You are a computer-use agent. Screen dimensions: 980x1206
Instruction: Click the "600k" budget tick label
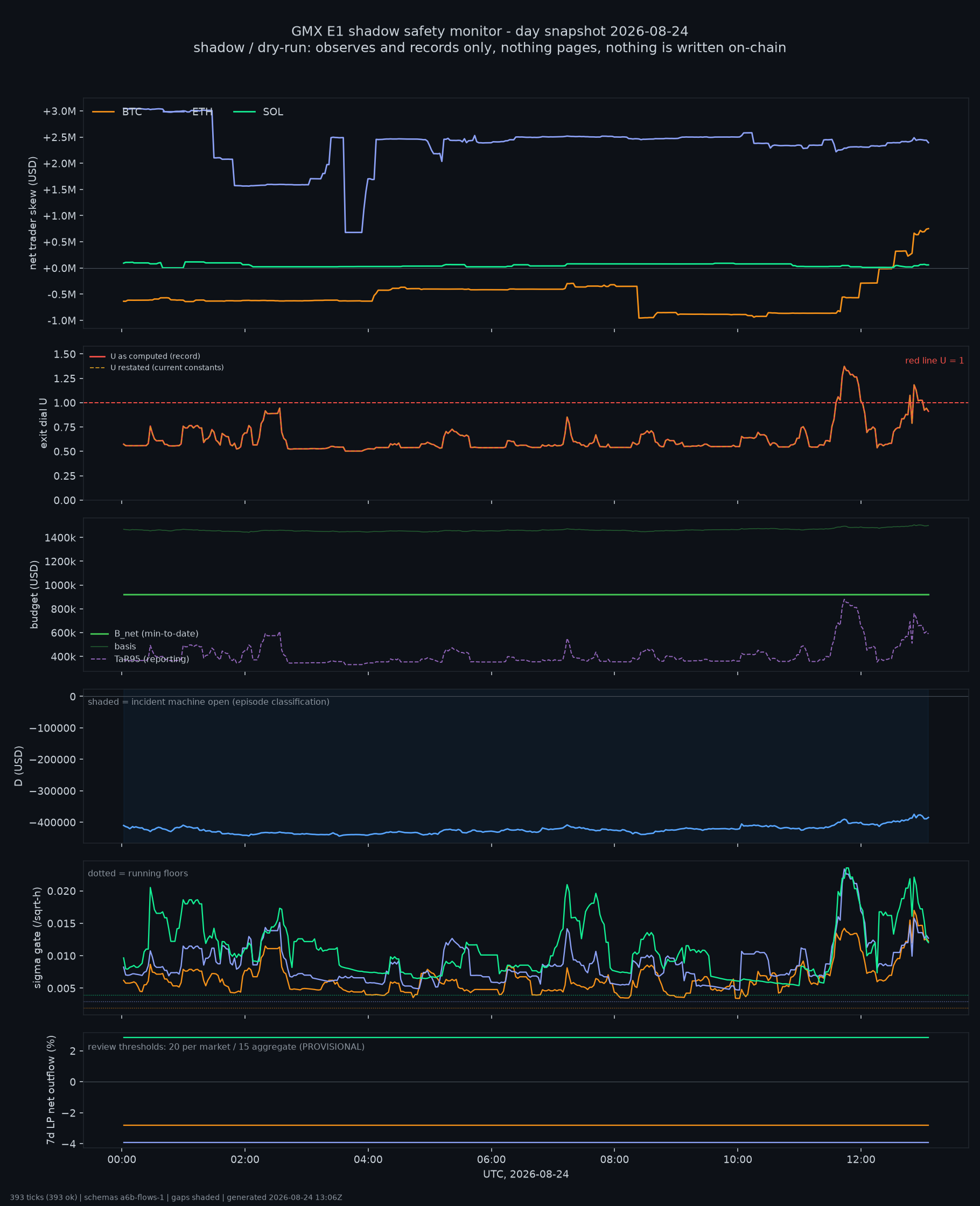63,634
